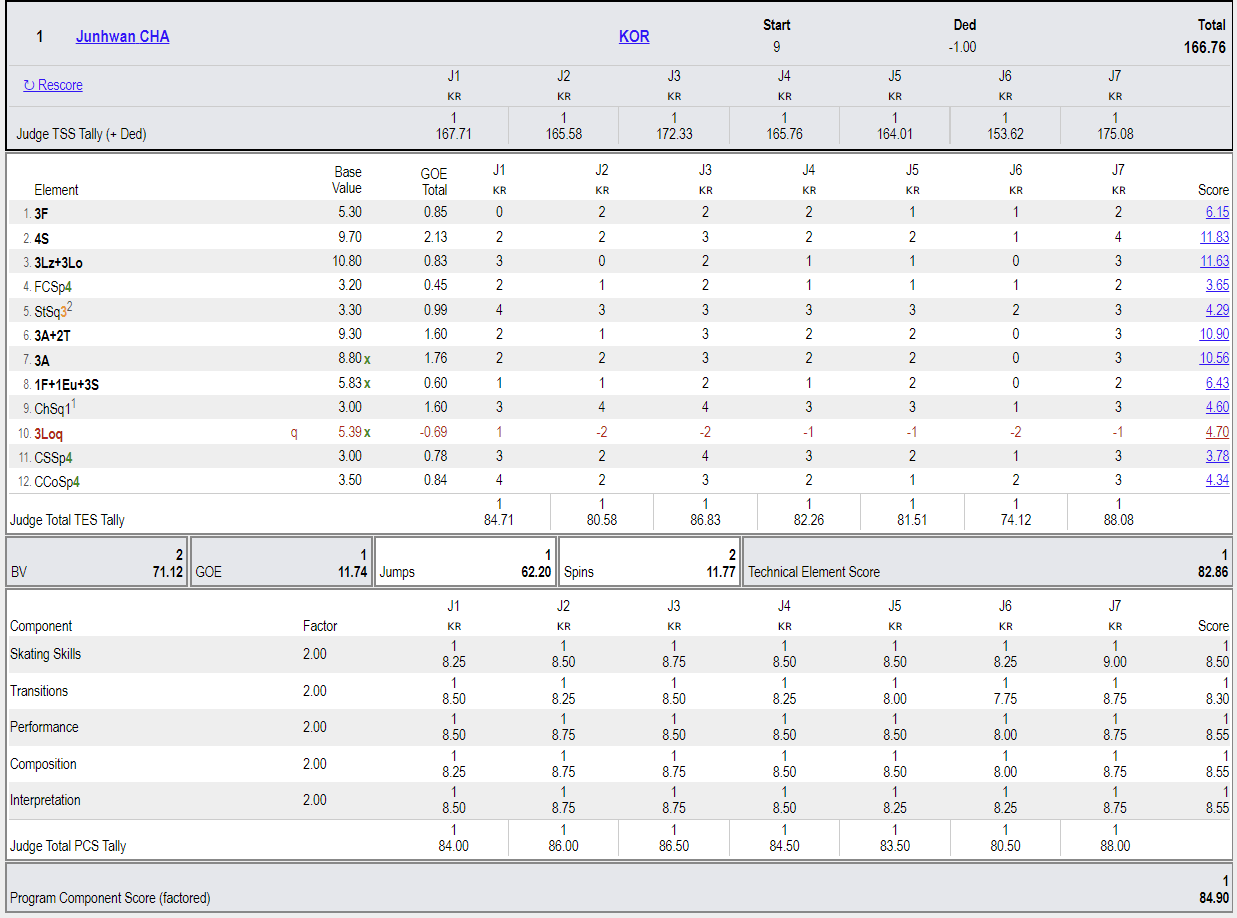Screen dimensions: 1237x918
Task: Open the 3Loq score 4.70
Action: (x=1217, y=432)
